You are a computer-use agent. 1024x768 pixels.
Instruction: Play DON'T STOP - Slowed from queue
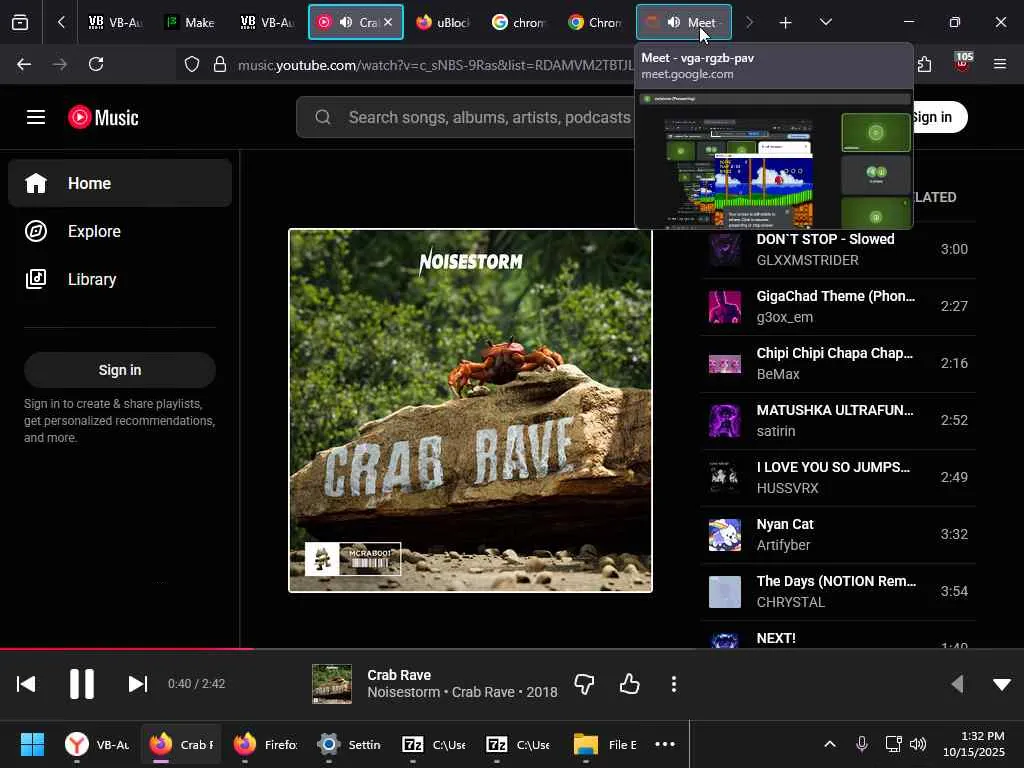pyautogui.click(x=839, y=249)
